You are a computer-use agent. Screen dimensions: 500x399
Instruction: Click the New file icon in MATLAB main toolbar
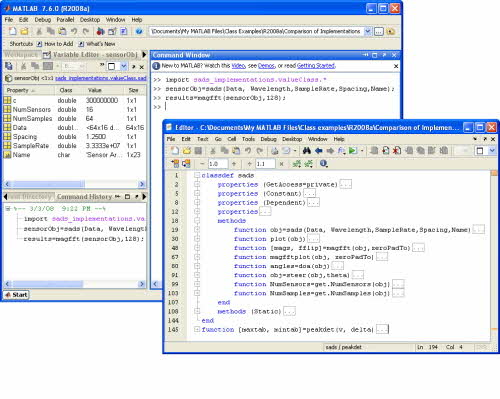[13, 31]
